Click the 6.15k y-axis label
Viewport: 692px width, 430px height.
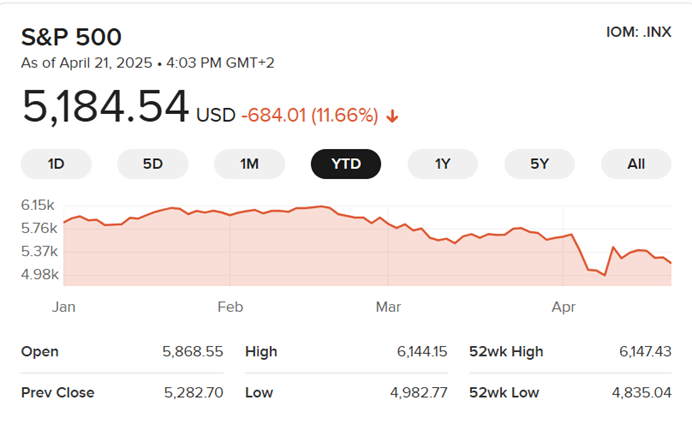[x=39, y=205]
